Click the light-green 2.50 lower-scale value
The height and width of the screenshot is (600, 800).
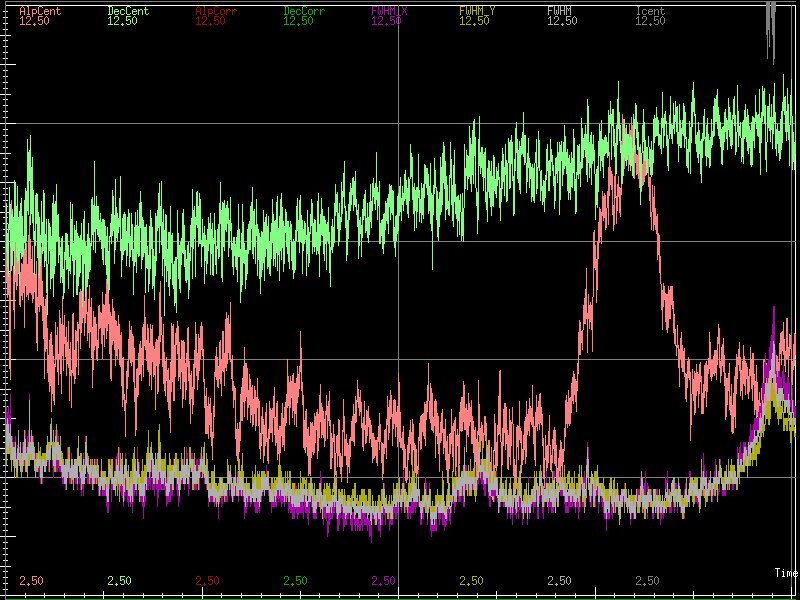coord(119,581)
